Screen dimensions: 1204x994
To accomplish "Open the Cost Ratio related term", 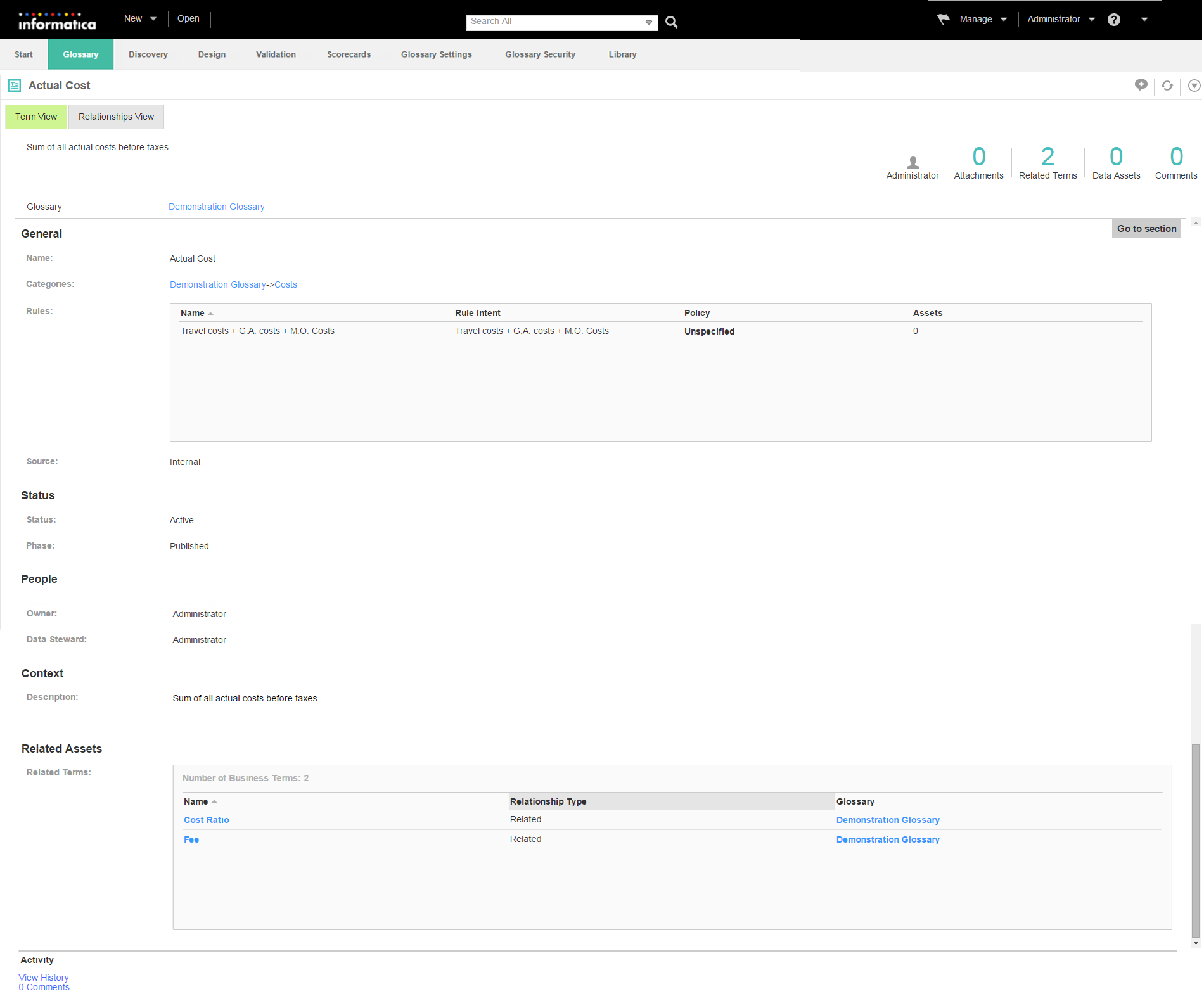I will tap(206, 820).
